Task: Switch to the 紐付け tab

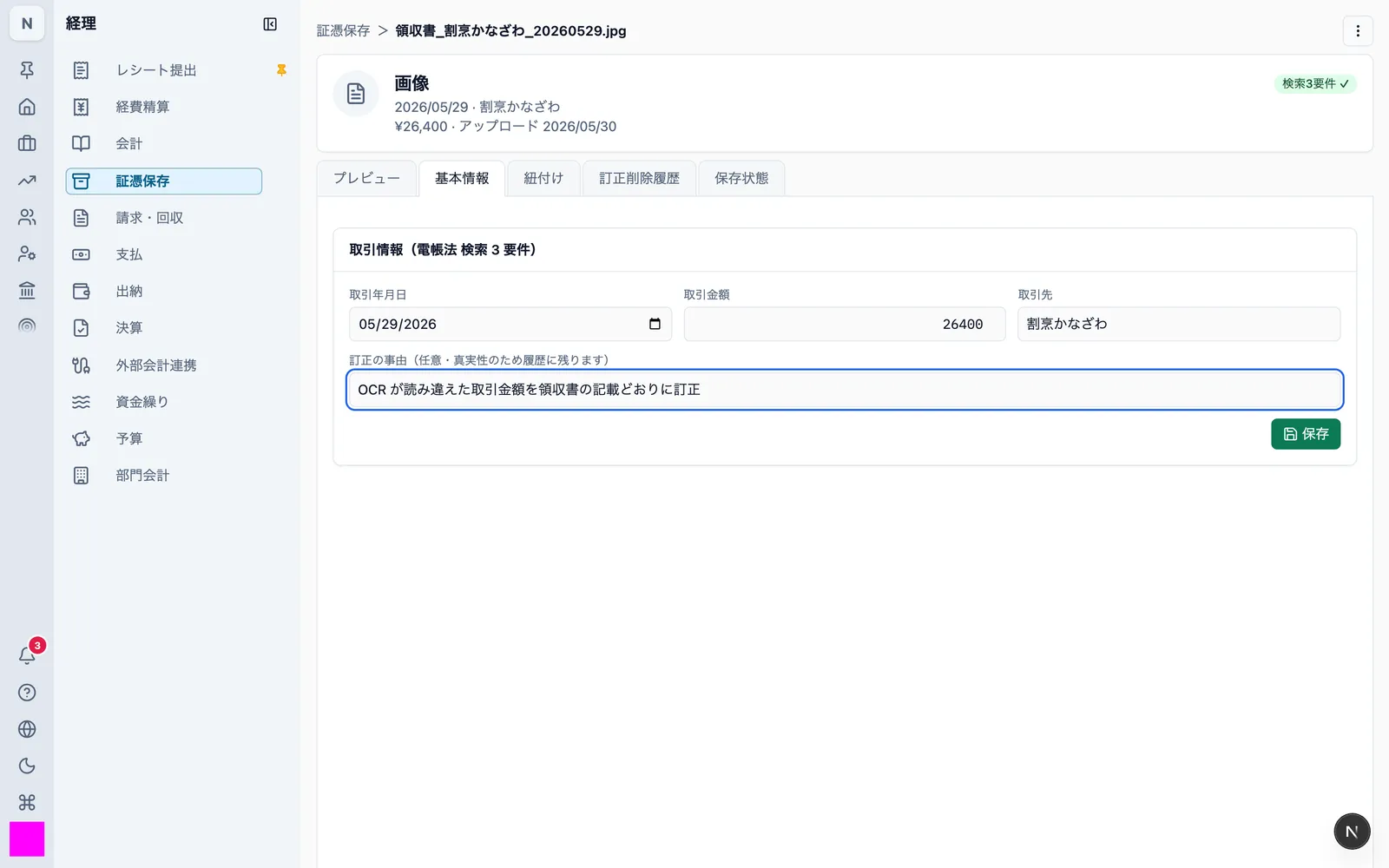Action: pyautogui.click(x=543, y=179)
